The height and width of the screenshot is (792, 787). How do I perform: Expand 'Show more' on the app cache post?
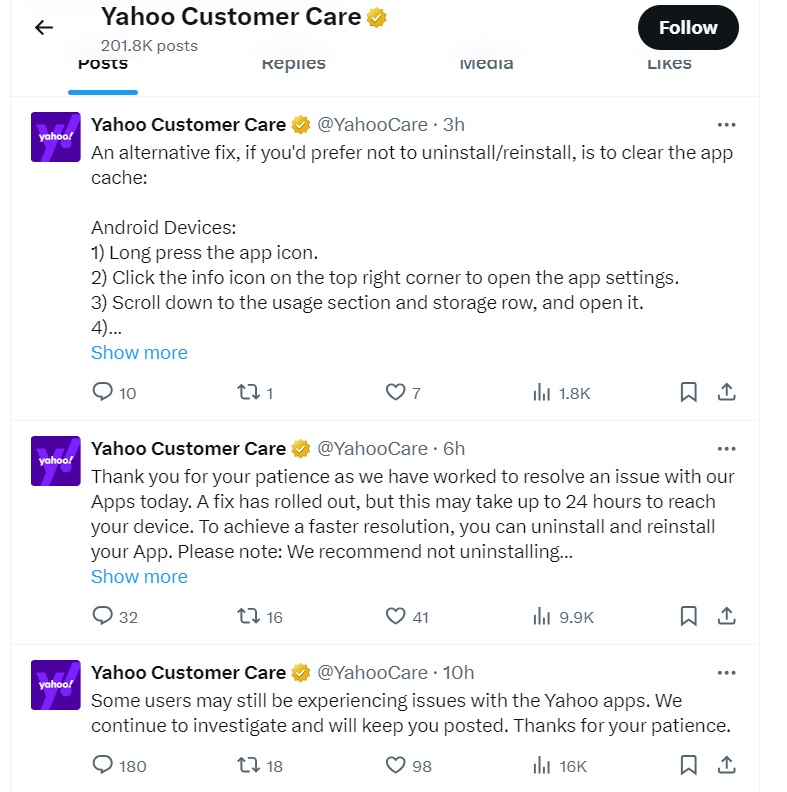(x=139, y=353)
